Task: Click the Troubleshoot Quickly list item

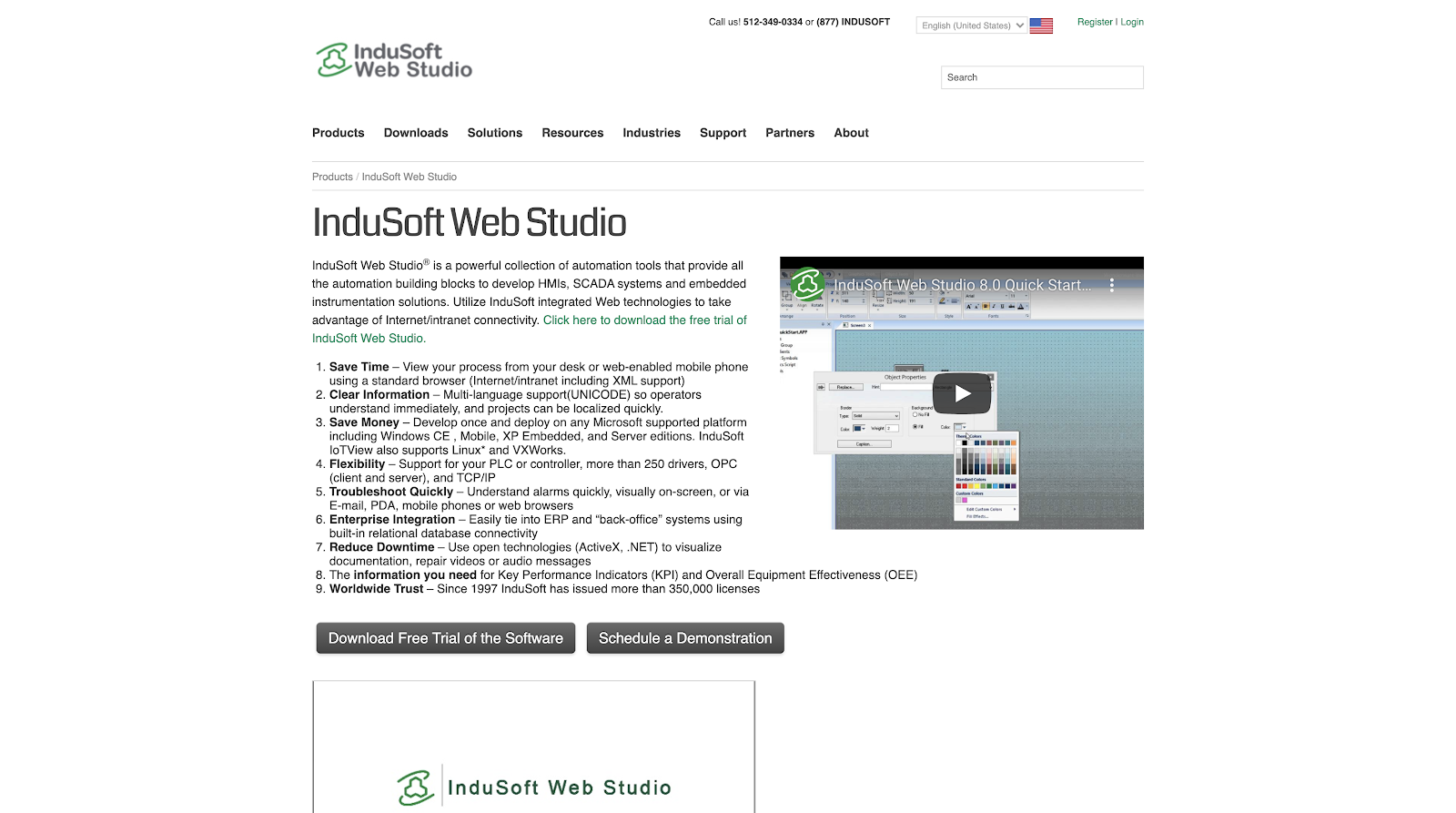Action: tap(539, 498)
